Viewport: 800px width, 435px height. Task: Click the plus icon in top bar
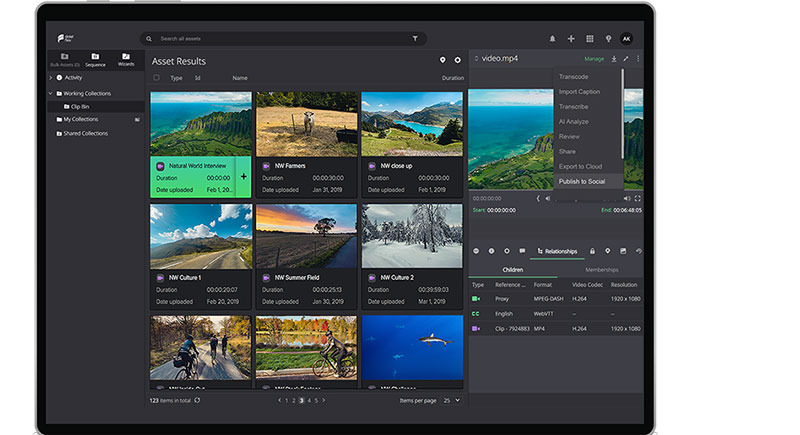click(x=571, y=38)
